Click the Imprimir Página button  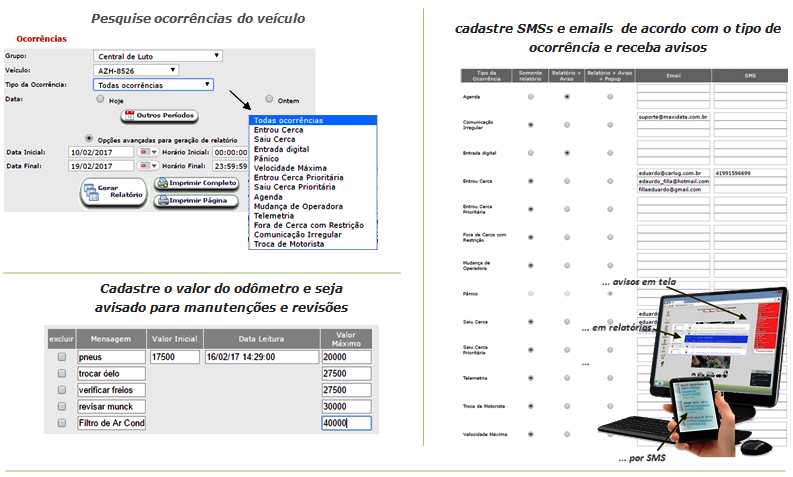pos(196,201)
